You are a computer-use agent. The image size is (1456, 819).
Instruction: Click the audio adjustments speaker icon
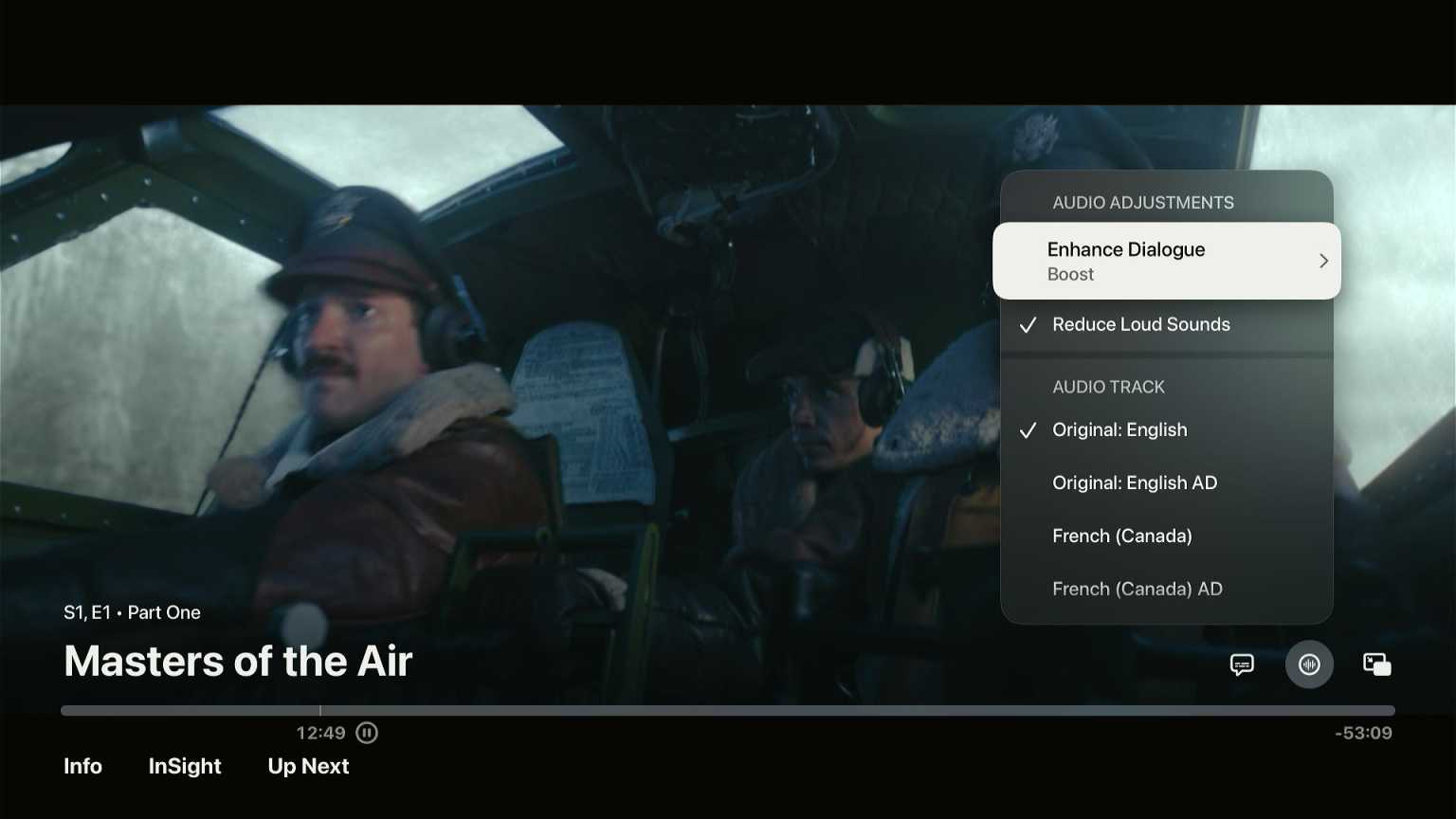[x=1309, y=664]
